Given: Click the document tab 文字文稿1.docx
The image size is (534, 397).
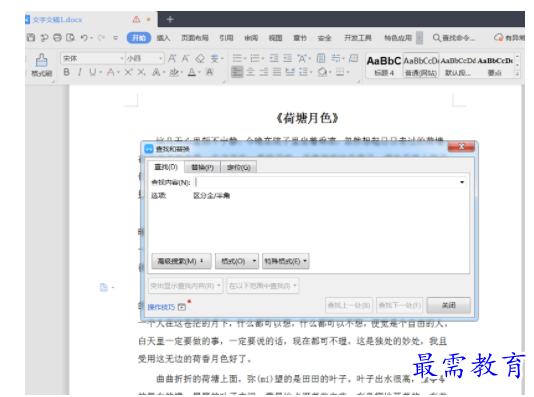Looking at the screenshot, I should [57, 20].
